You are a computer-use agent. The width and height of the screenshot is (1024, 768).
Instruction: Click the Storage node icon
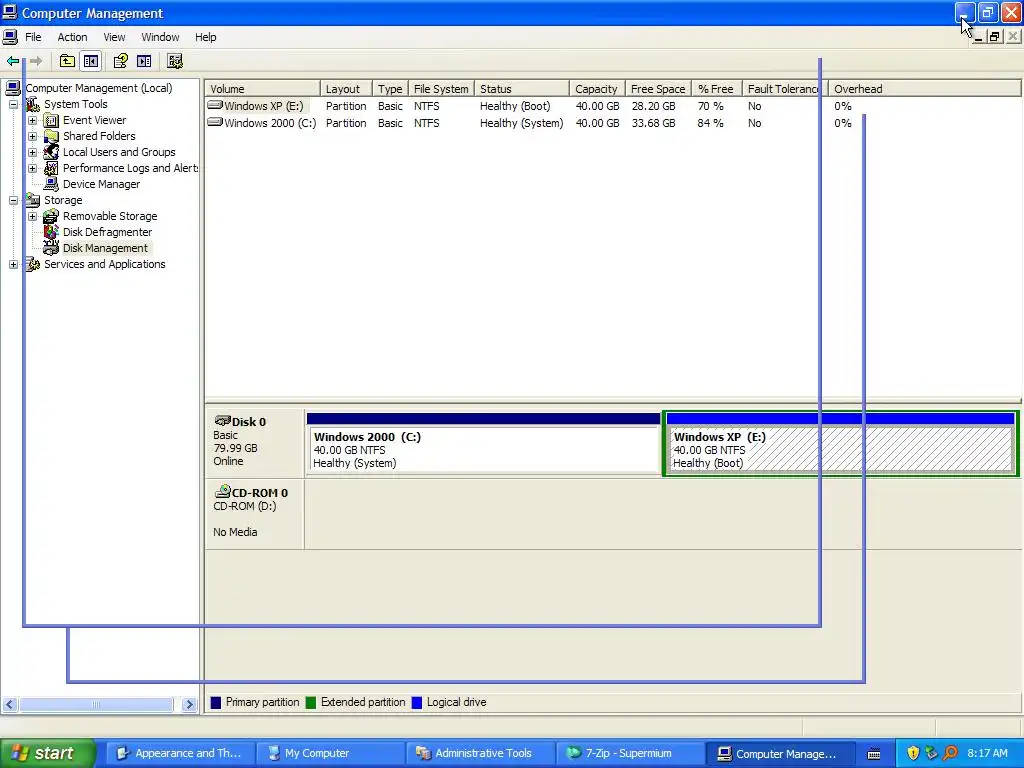pos(33,200)
